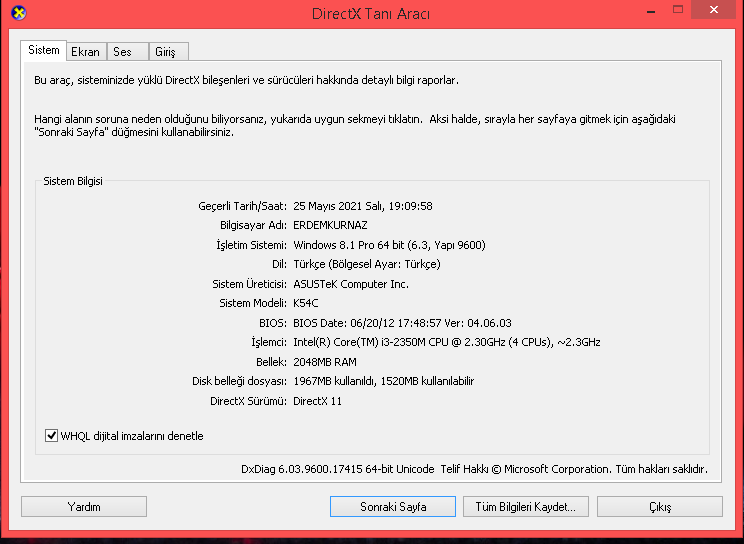The height and width of the screenshot is (544, 744).
Task: Click the Yardım button
Action: [84, 506]
